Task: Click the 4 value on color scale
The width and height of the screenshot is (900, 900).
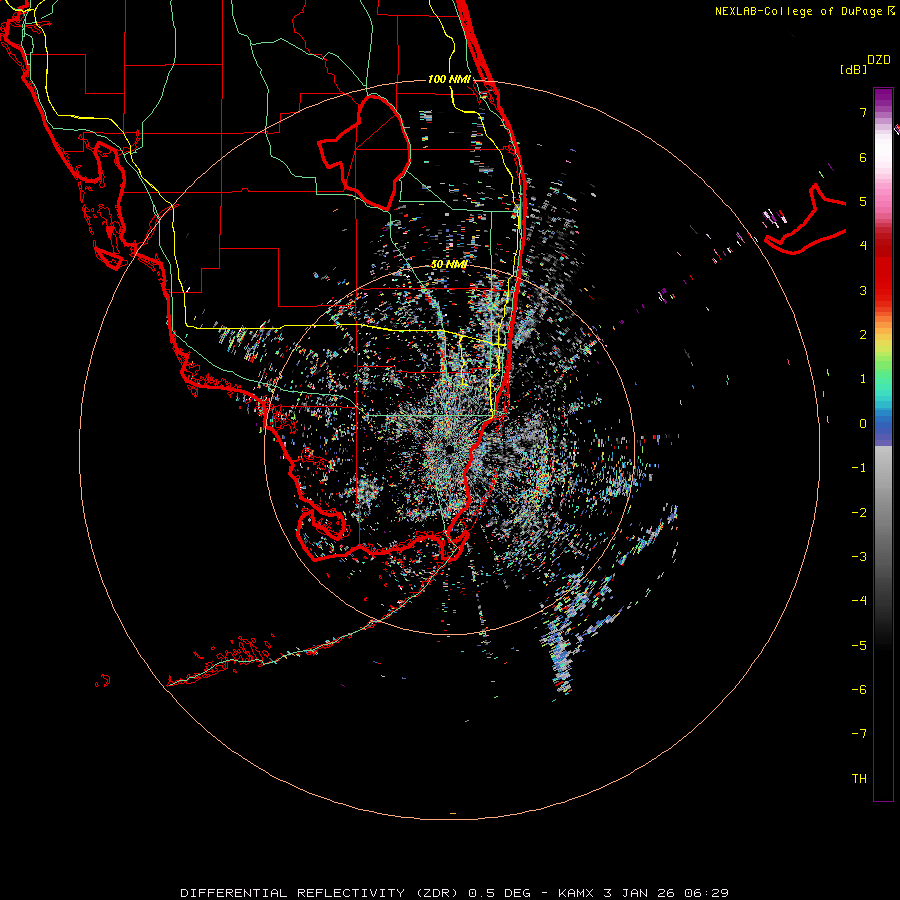Action: (863, 246)
